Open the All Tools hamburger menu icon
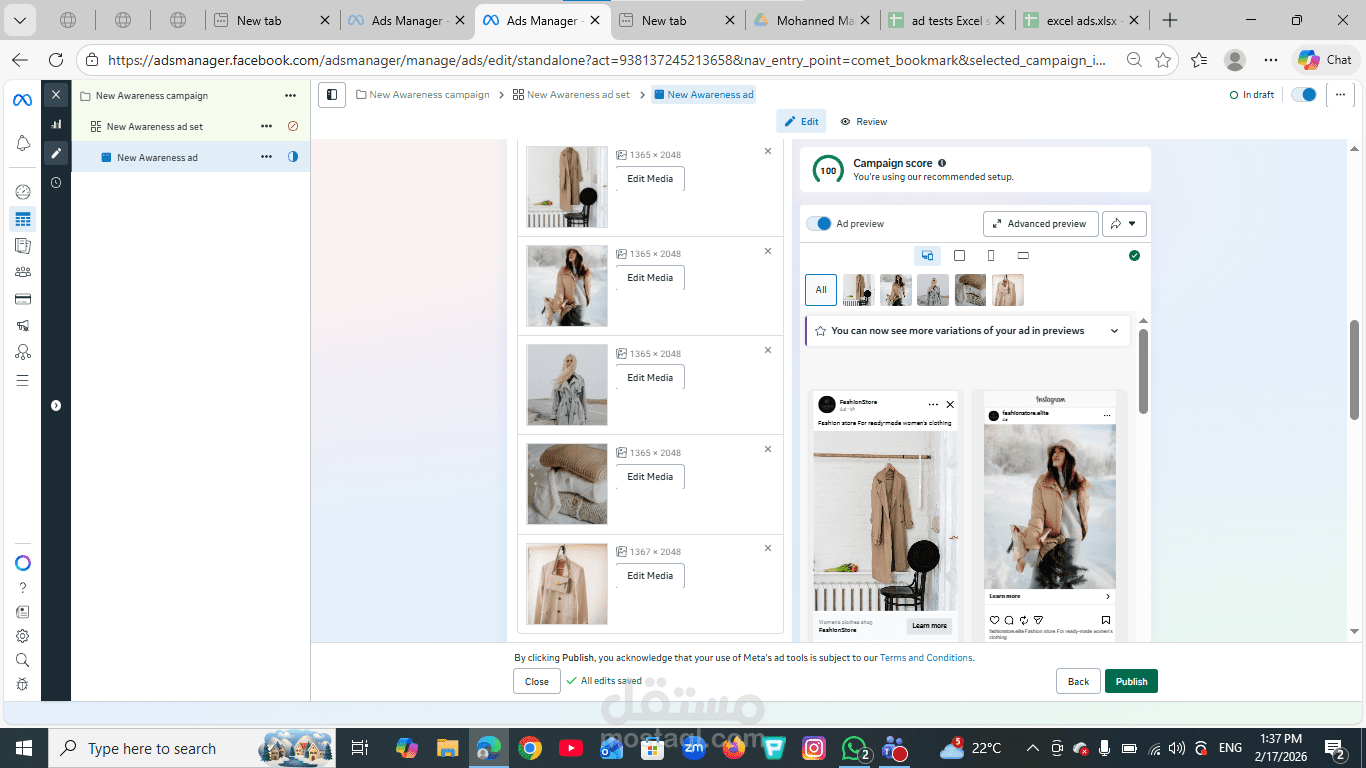The width and height of the screenshot is (1366, 768). (22, 380)
